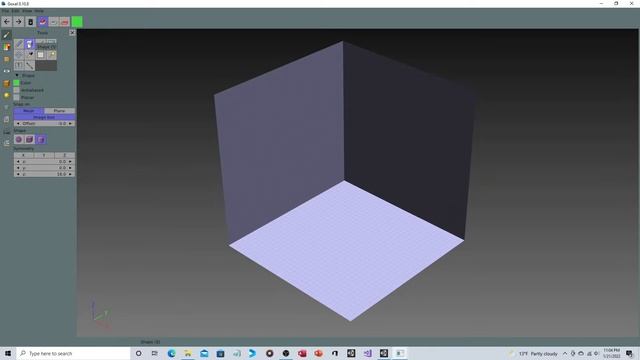Close the Tools panel with X

(x=72, y=32)
